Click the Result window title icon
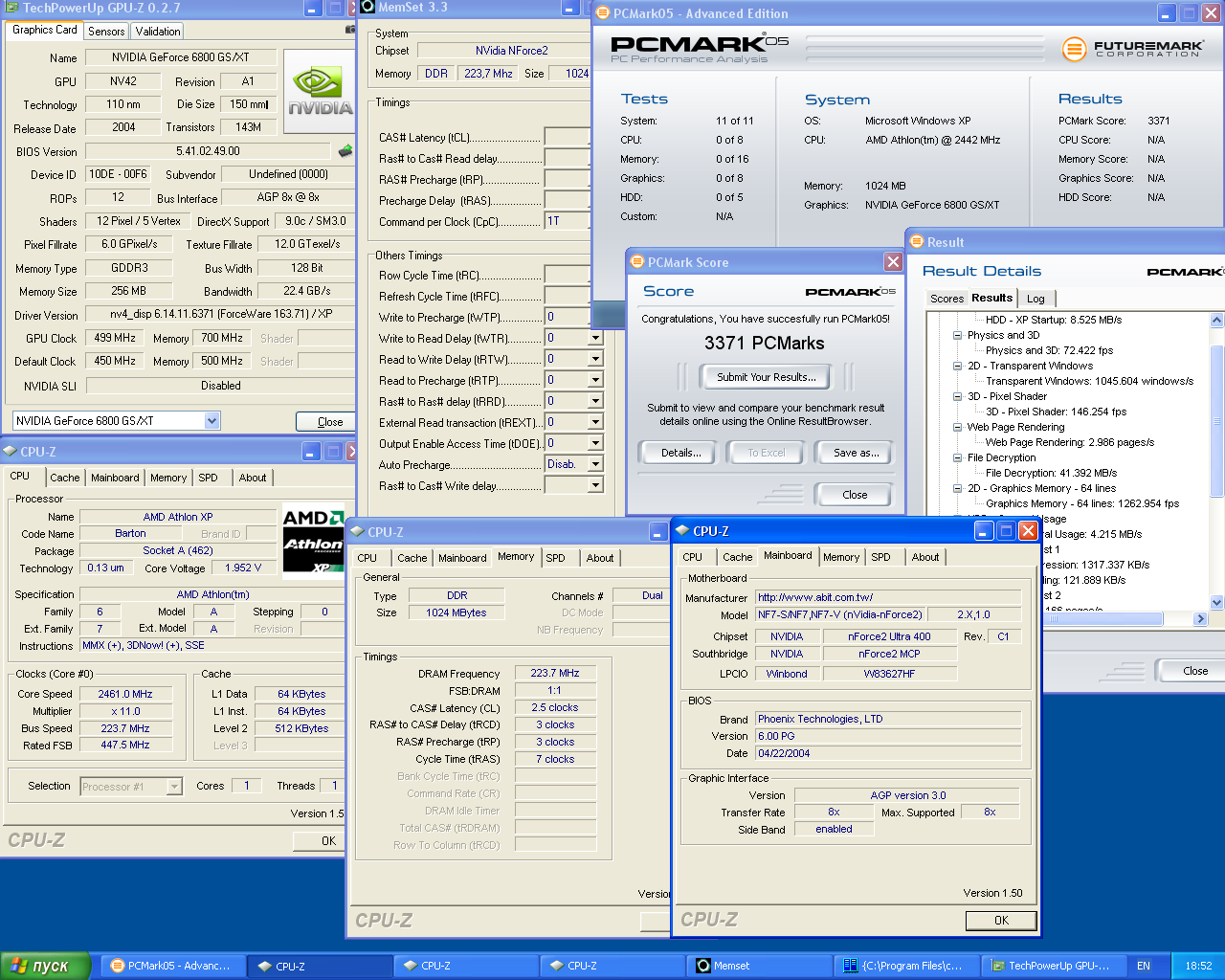Image resolution: width=1225 pixels, height=980 pixels. pos(916,242)
